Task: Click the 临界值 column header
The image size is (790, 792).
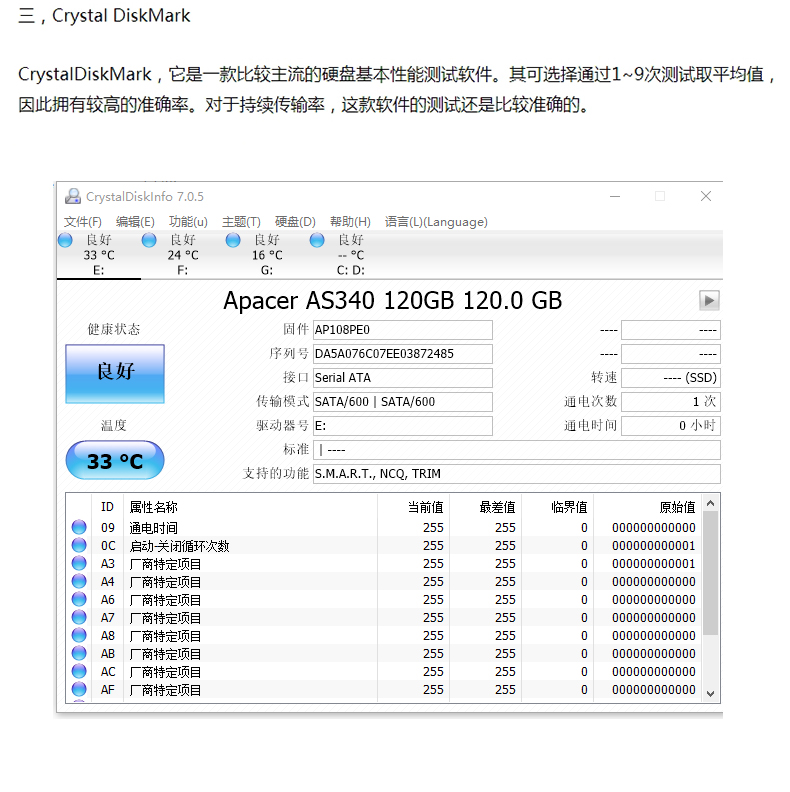Action: tap(558, 507)
